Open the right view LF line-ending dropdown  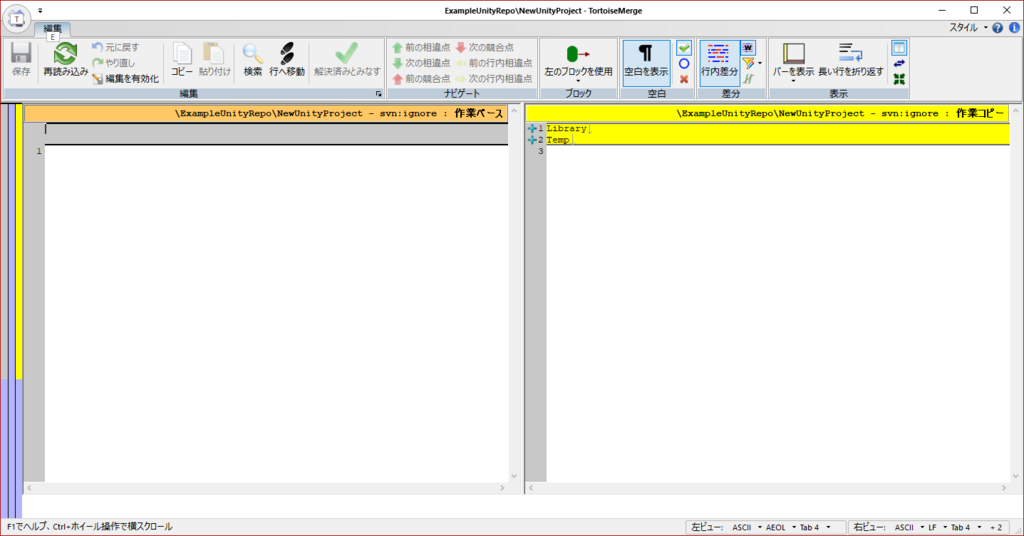(x=937, y=528)
